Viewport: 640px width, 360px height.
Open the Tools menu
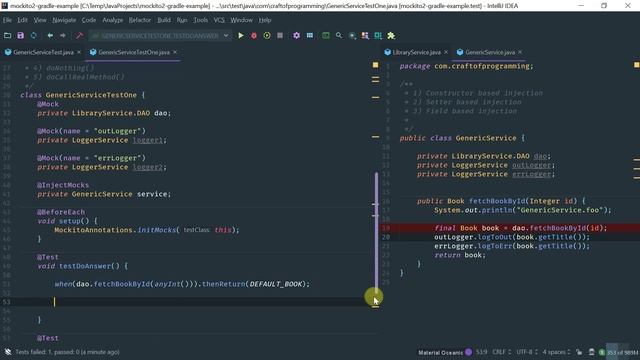click(x=200, y=20)
